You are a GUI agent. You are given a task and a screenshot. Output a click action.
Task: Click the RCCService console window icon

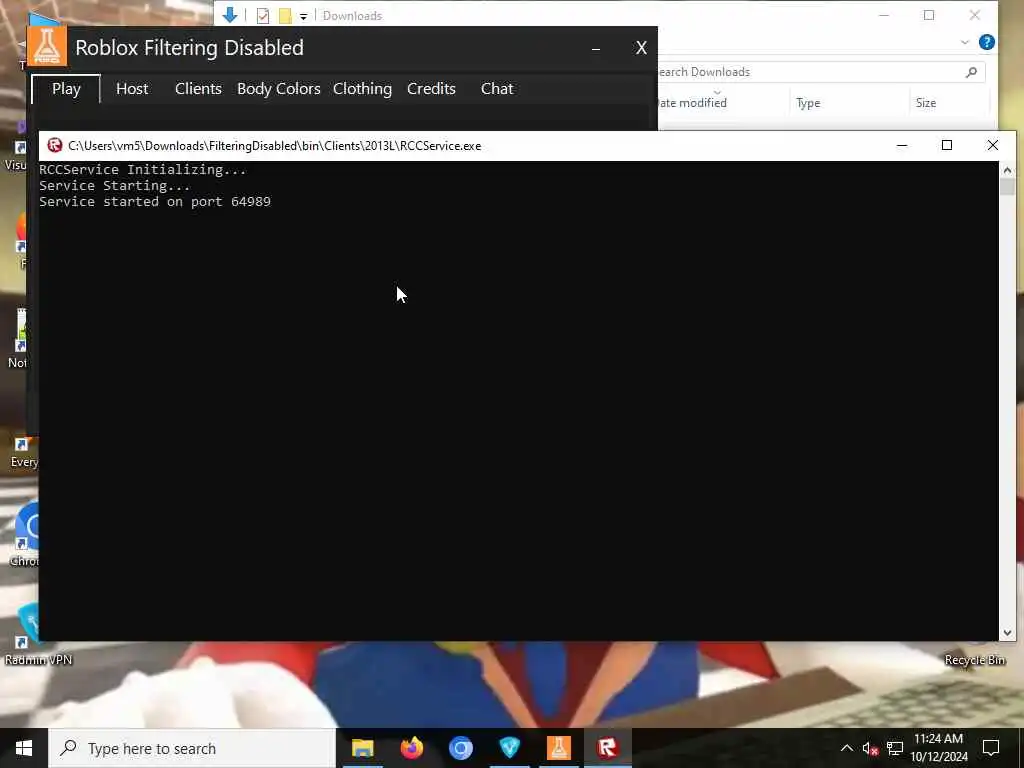coord(55,146)
